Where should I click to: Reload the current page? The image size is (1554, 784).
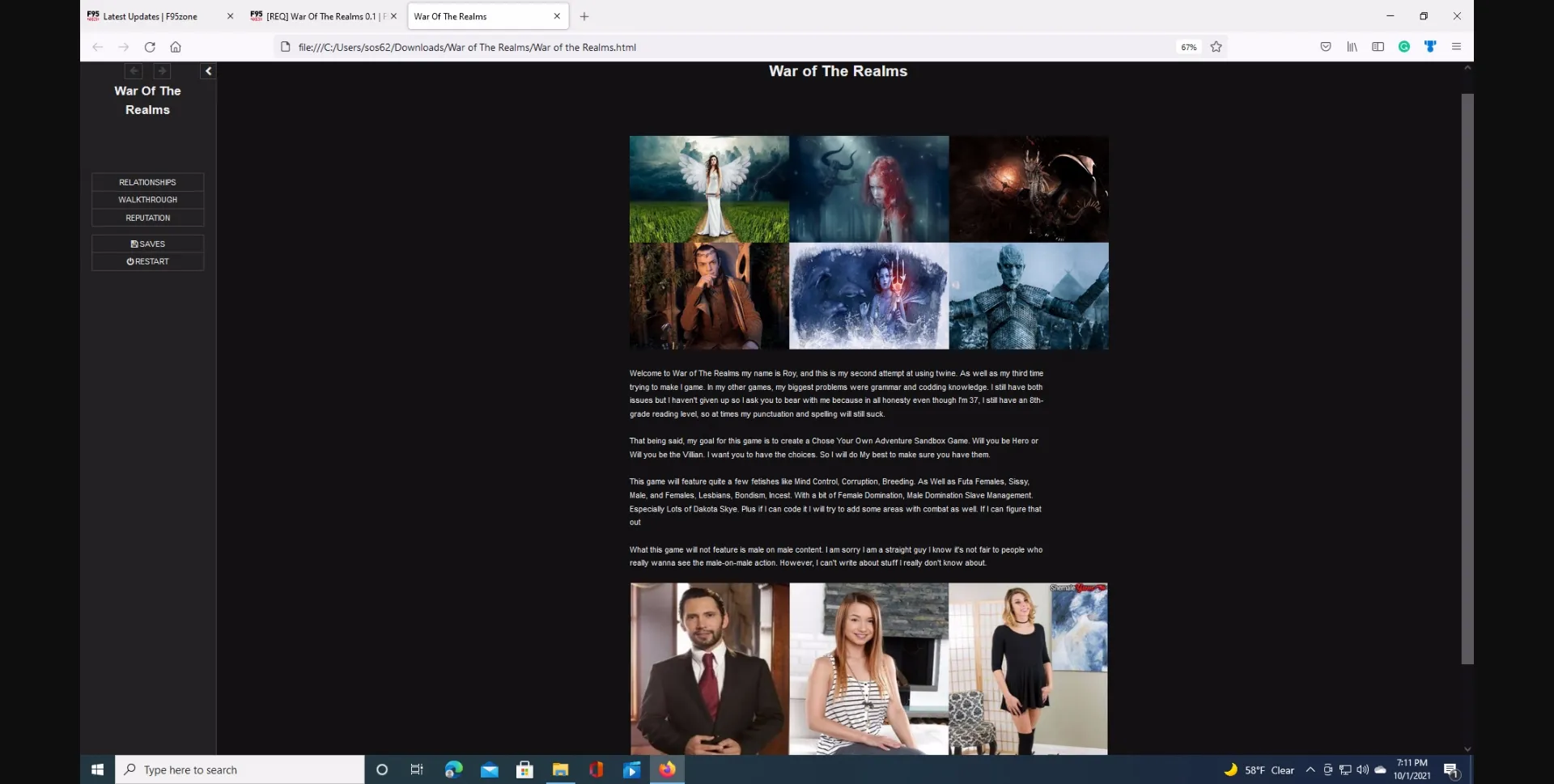[150, 47]
